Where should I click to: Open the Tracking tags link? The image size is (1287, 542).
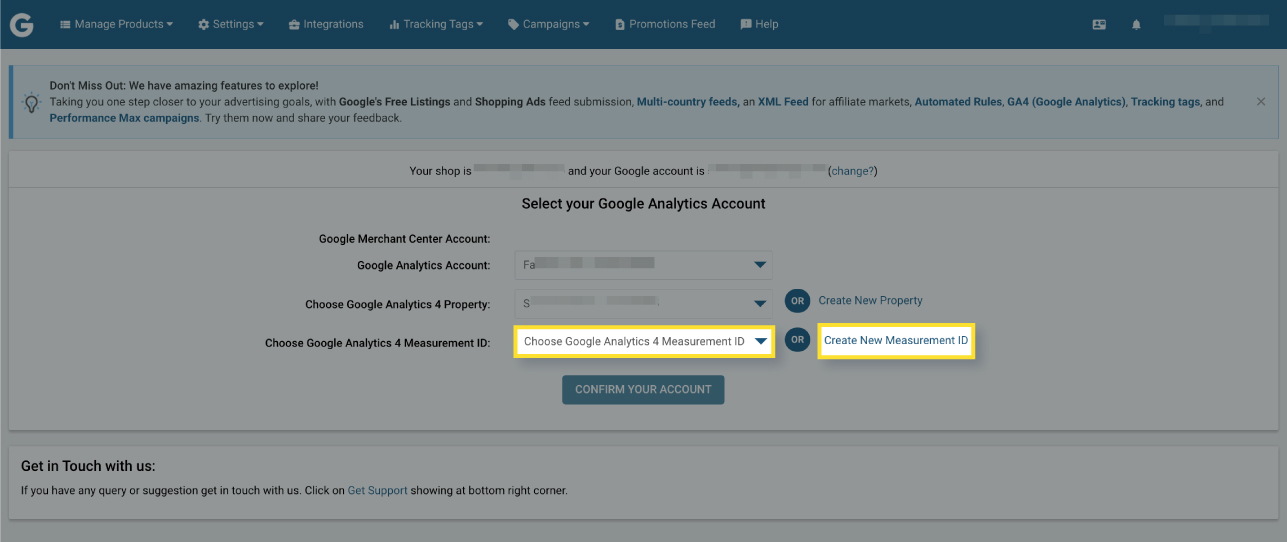coord(1167,102)
